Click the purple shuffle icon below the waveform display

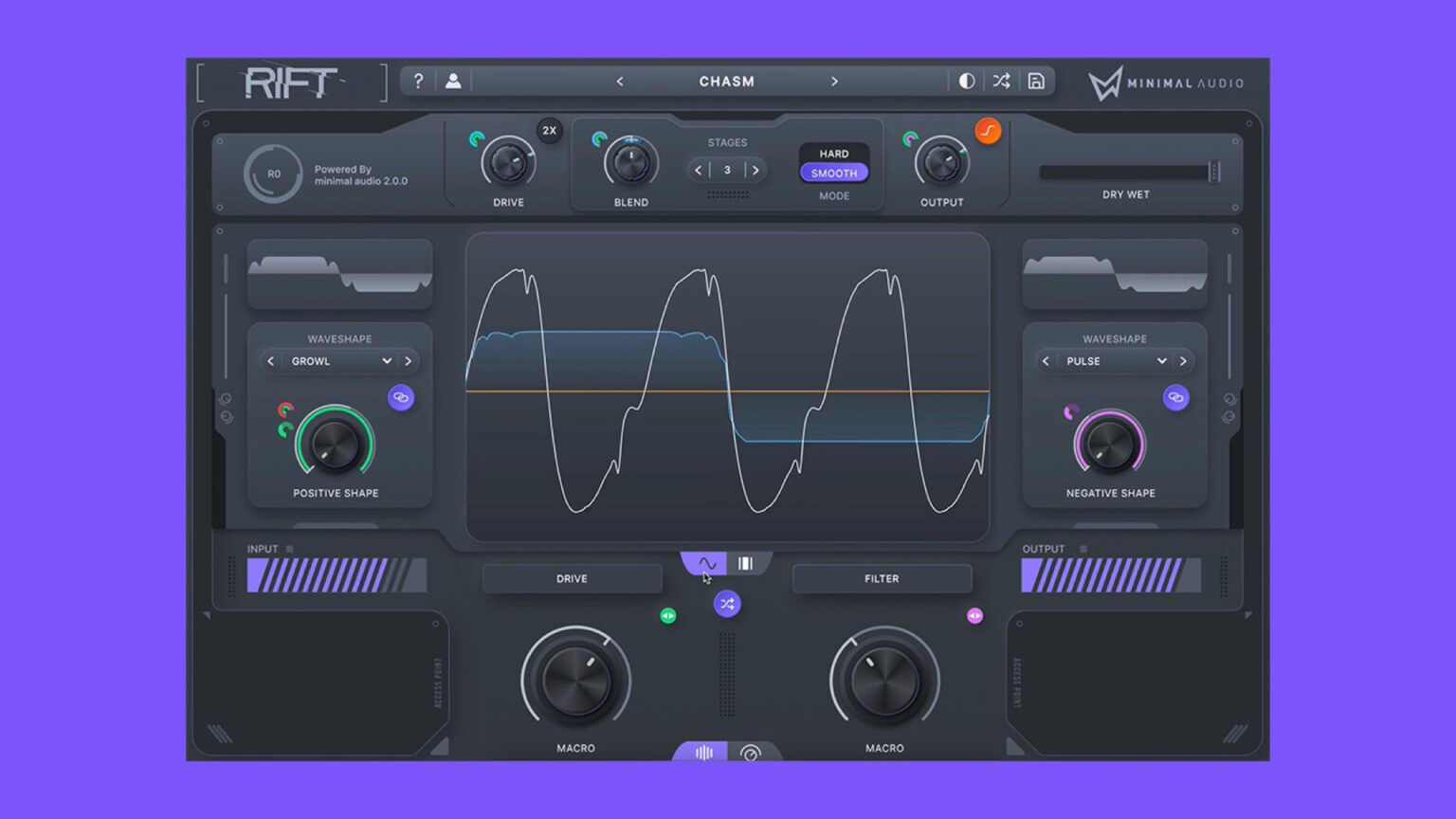(727, 603)
